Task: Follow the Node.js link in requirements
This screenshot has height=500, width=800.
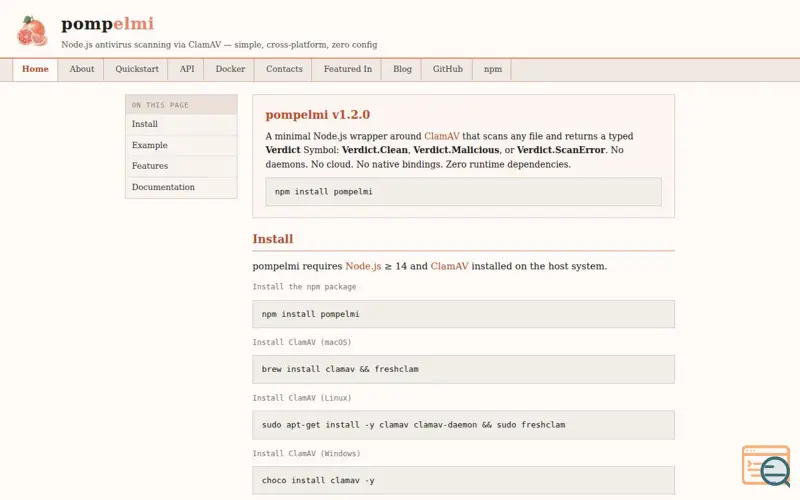Action: point(363,266)
